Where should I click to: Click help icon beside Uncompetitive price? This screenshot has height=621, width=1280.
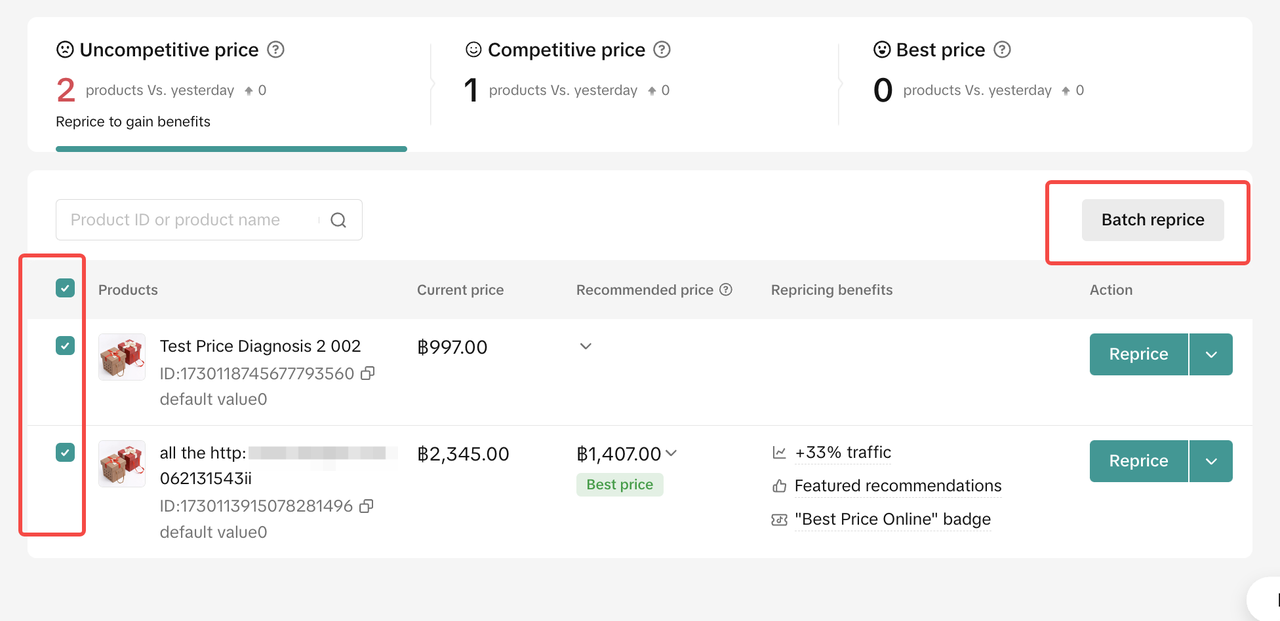(x=276, y=50)
